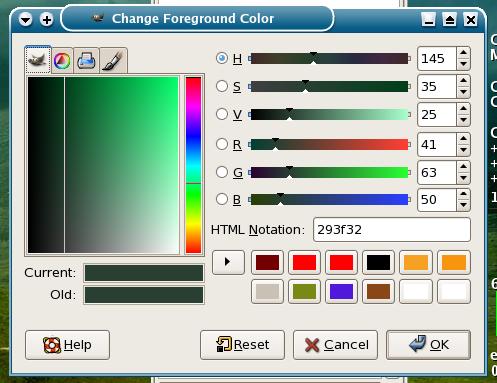
Task: Click the plus sticky button in the titlebar
Action: pos(47,20)
